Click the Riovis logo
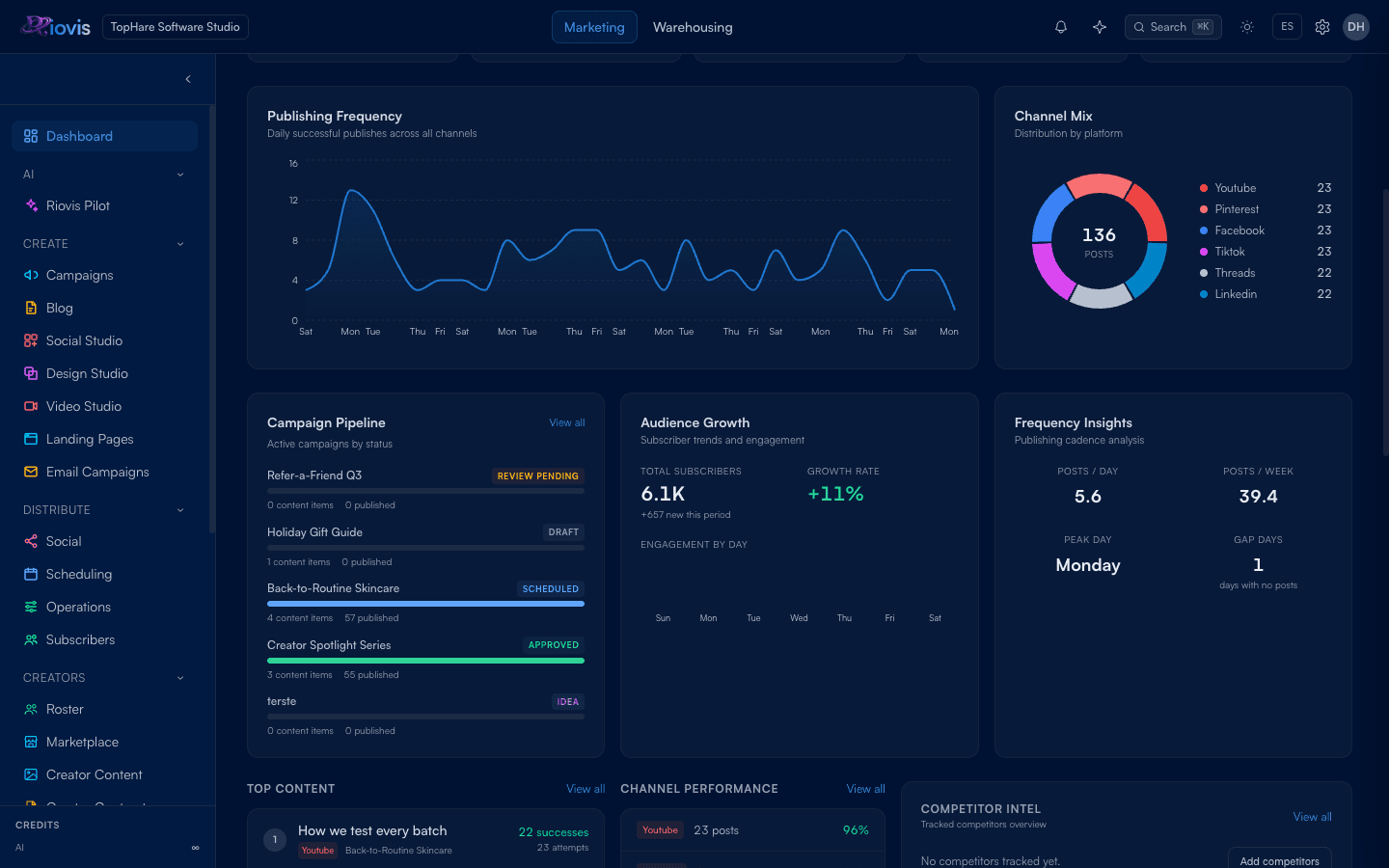 pos(56,27)
